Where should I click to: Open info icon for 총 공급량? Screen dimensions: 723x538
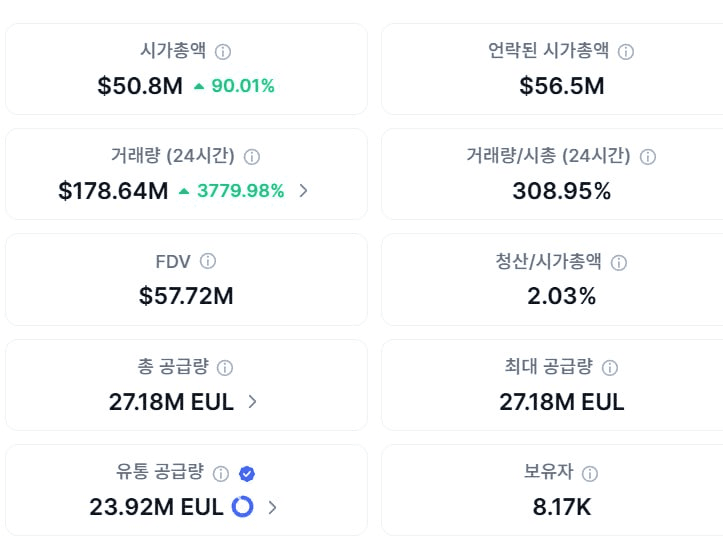tap(225, 368)
